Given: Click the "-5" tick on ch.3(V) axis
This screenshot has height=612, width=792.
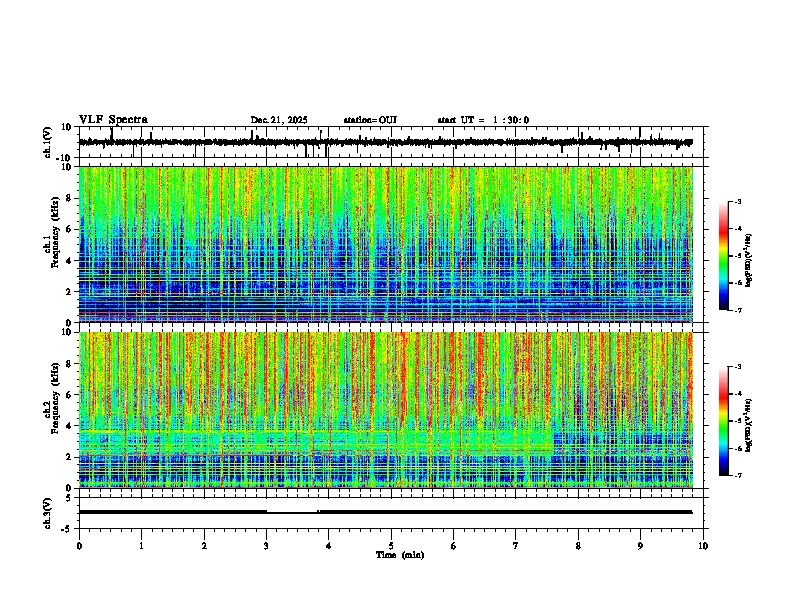Looking at the screenshot, I should pyautogui.click(x=67, y=529).
